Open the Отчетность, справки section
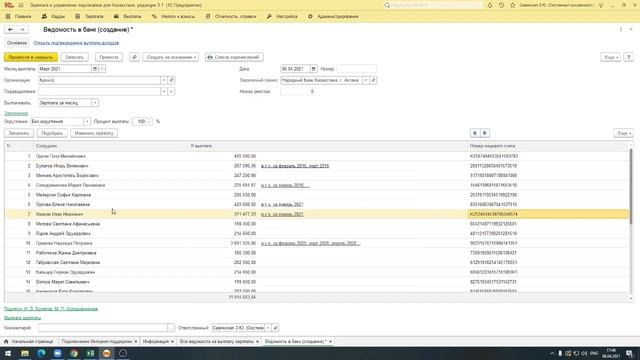Image resolution: width=640 pixels, height=360 pixels. click(231, 16)
